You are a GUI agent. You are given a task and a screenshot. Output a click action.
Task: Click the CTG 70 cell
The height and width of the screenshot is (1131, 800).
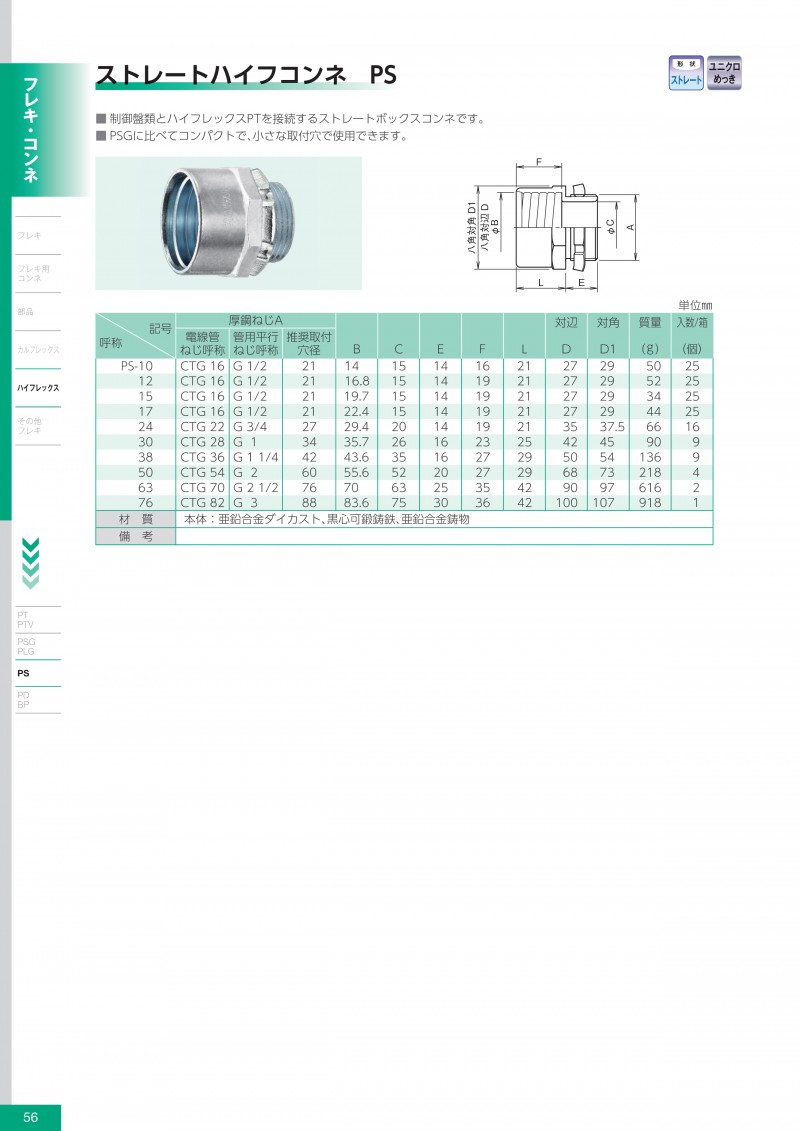coord(202,488)
